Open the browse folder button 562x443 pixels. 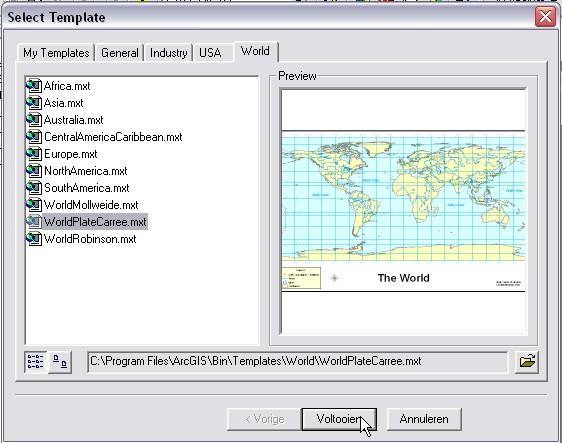click(527, 361)
